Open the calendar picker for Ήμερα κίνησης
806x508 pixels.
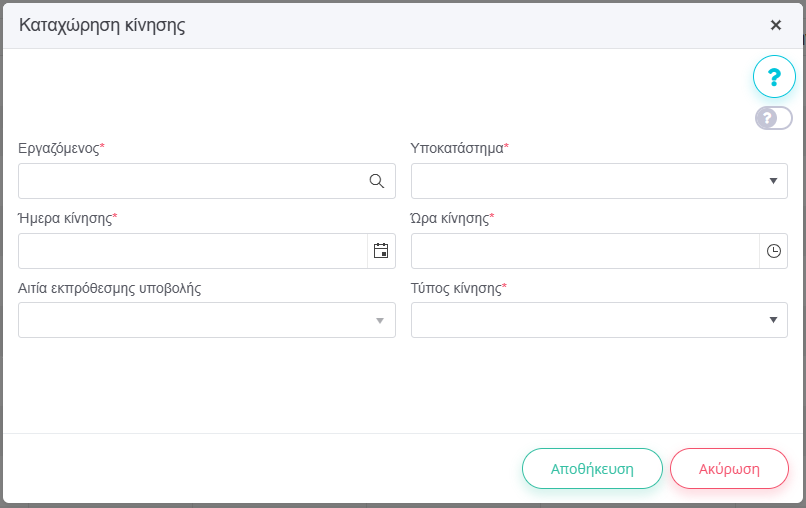coord(381,251)
